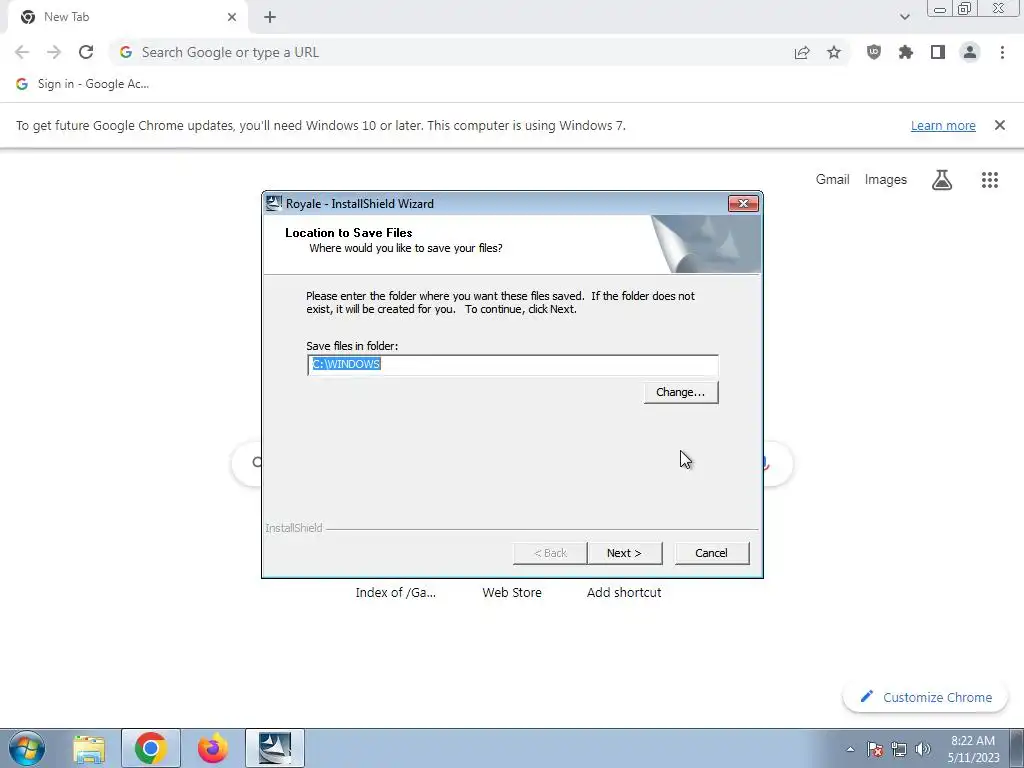Click the Change... folder button
Screen dimensions: 1024x768
pyautogui.click(x=680, y=392)
